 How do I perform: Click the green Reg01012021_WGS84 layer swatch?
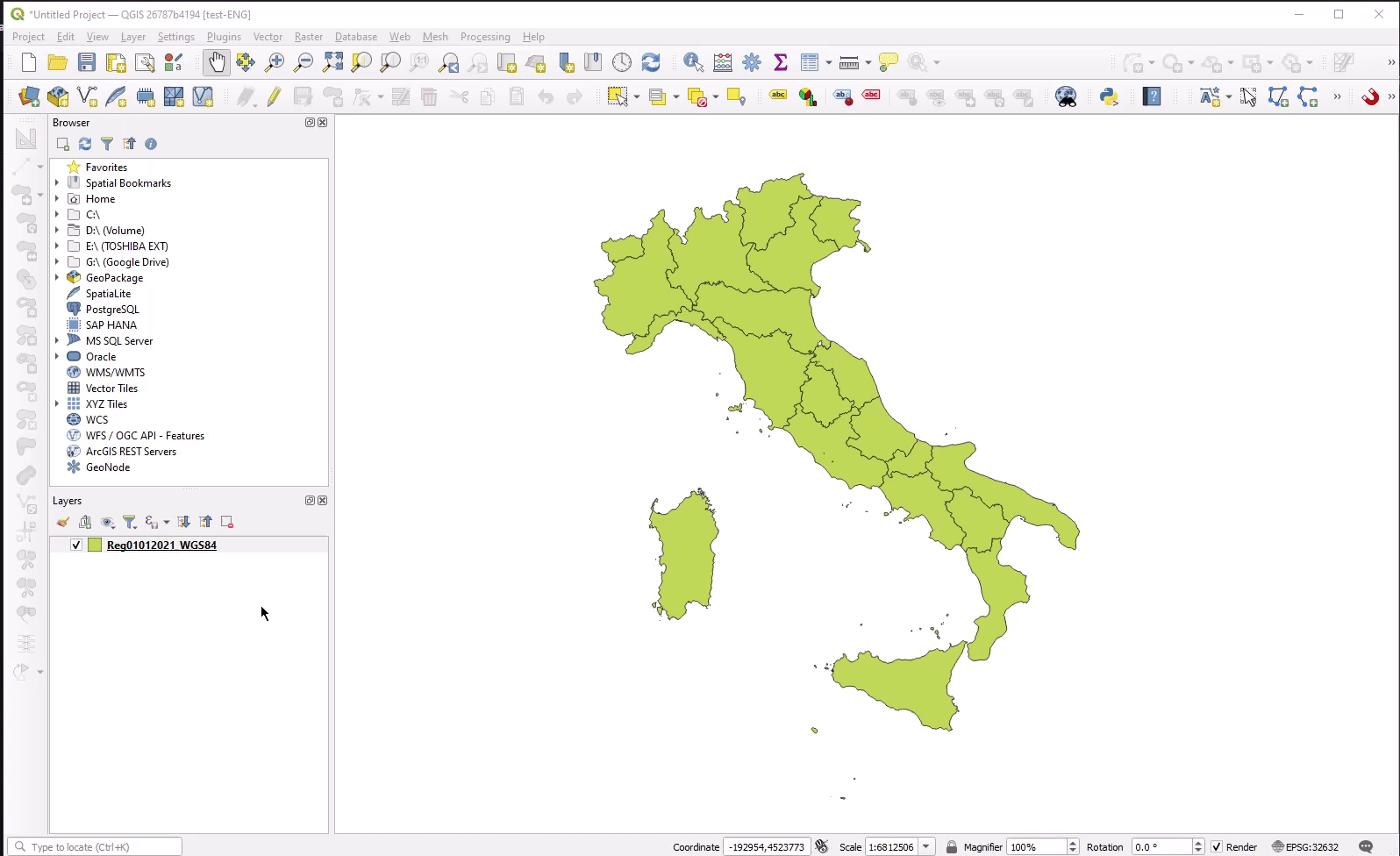pos(95,546)
